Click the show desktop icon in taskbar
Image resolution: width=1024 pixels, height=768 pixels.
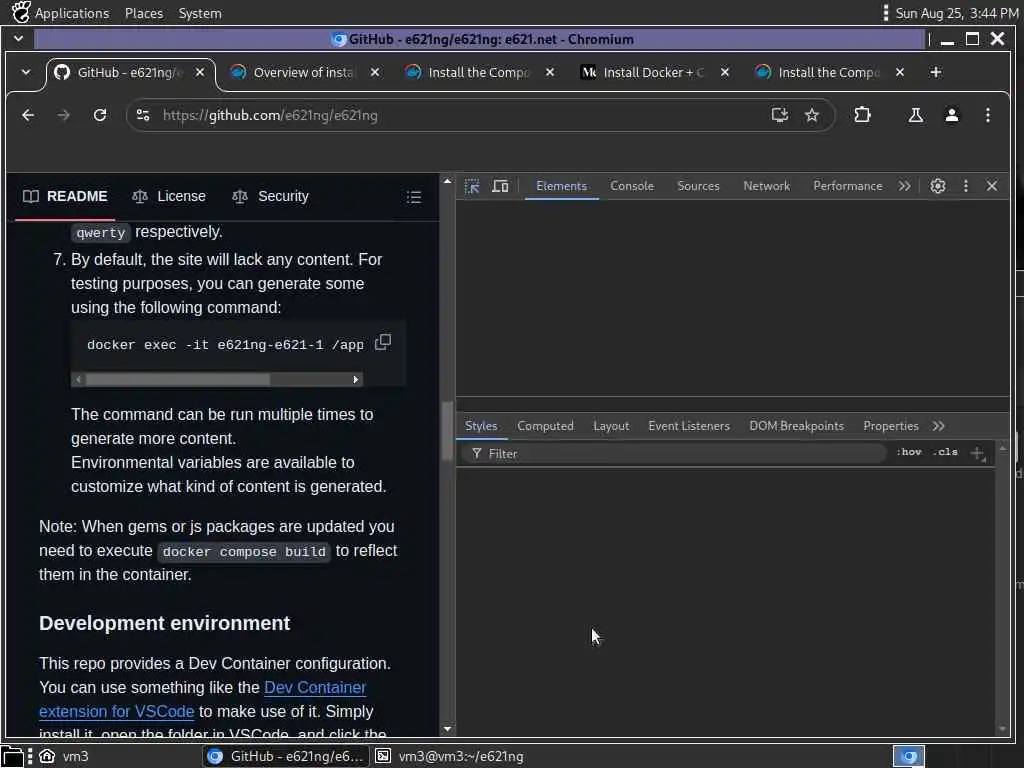(x=12, y=756)
